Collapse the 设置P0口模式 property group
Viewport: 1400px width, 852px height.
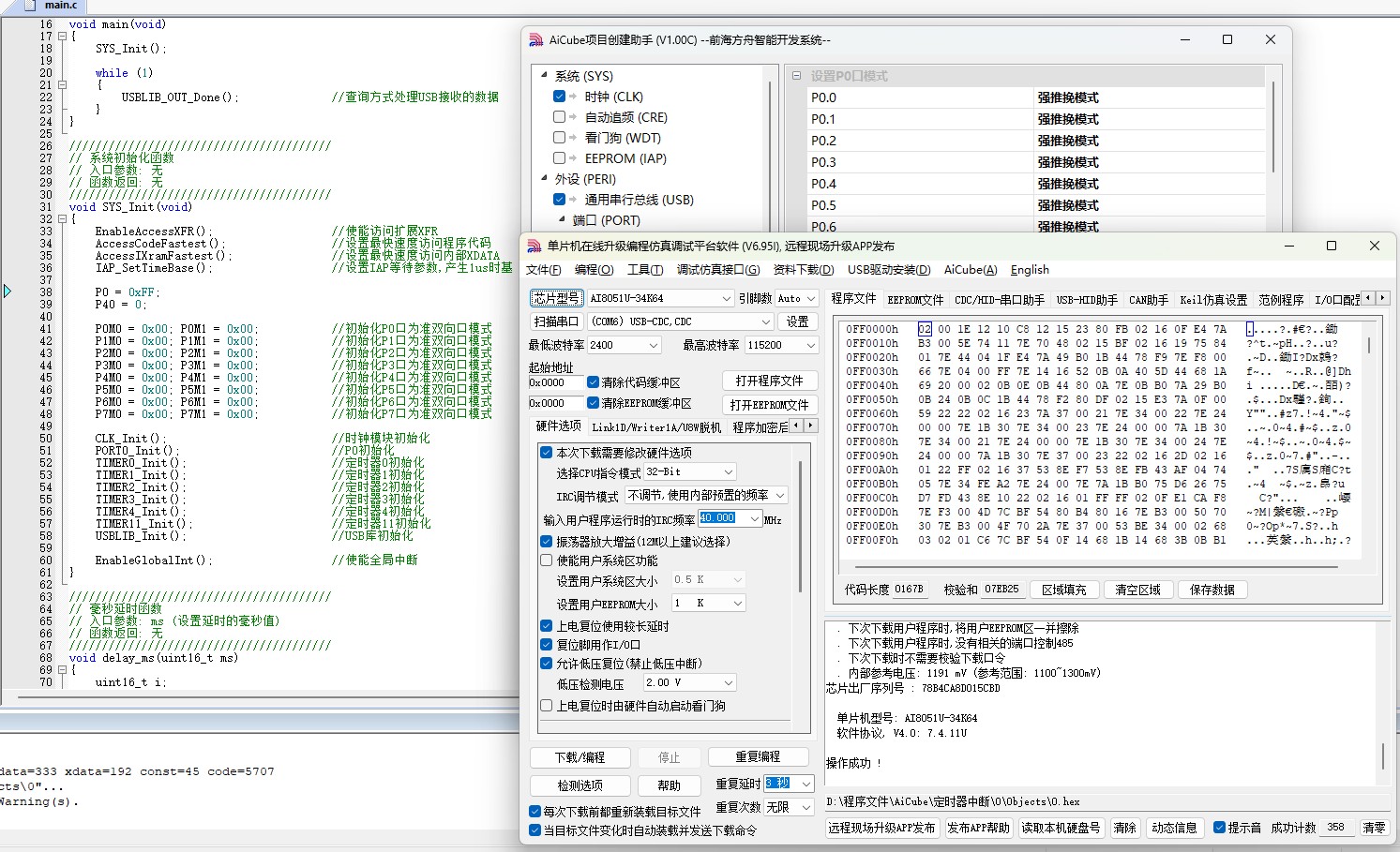pyautogui.click(x=796, y=76)
